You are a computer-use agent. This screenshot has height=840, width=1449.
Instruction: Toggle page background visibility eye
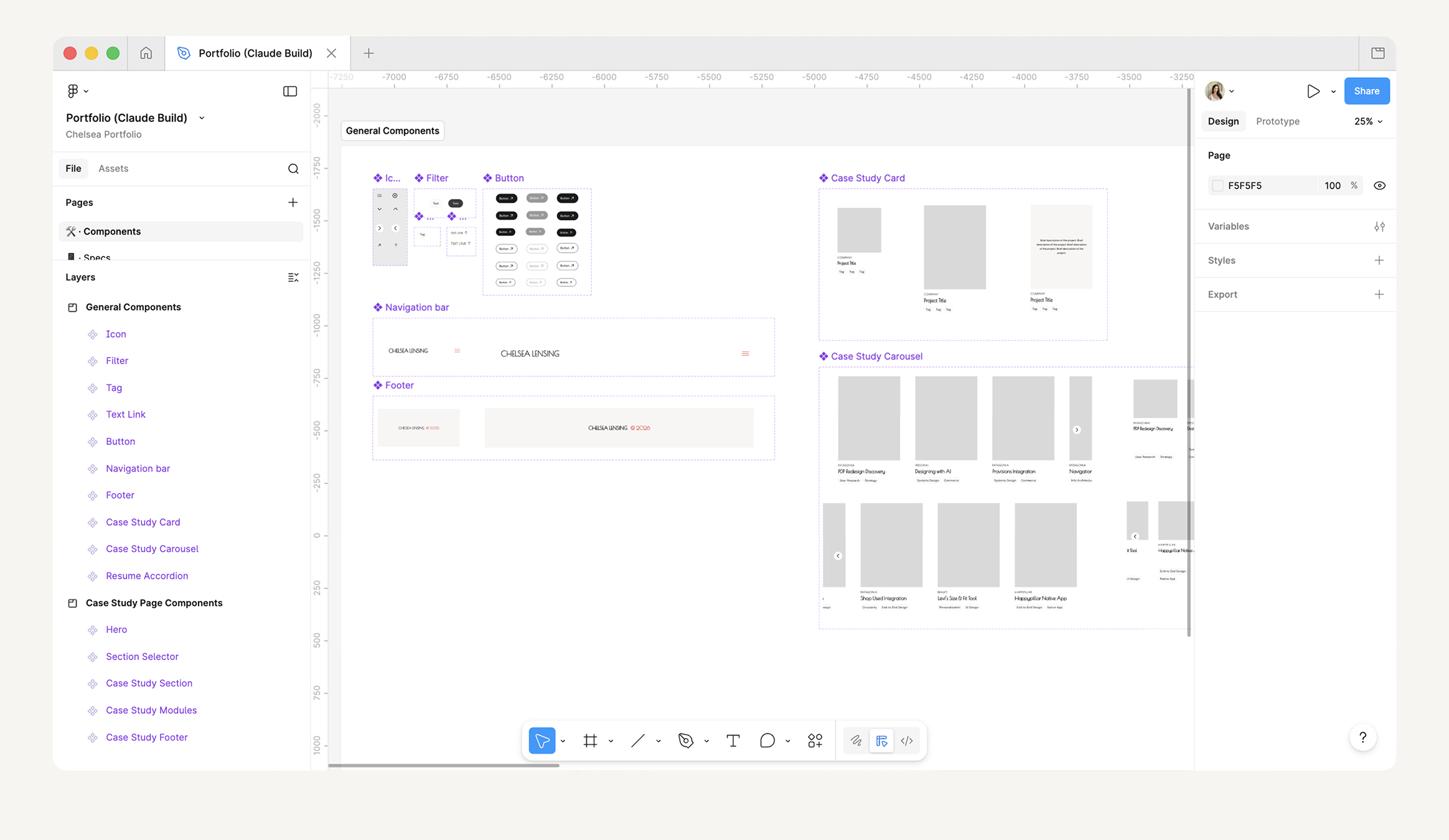click(x=1379, y=185)
